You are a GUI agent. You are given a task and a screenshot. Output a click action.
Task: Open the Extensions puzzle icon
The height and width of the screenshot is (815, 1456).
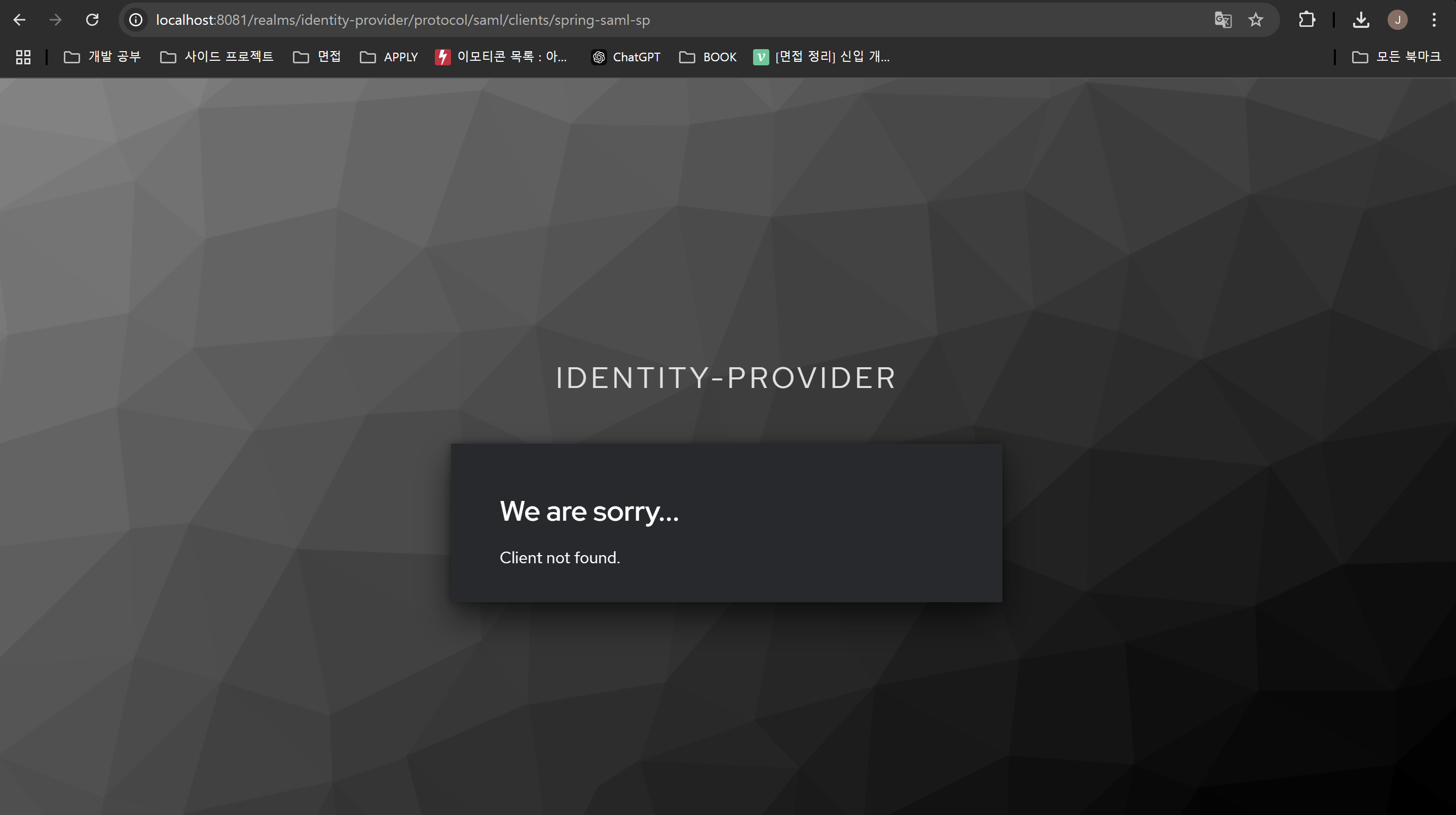point(1306,20)
